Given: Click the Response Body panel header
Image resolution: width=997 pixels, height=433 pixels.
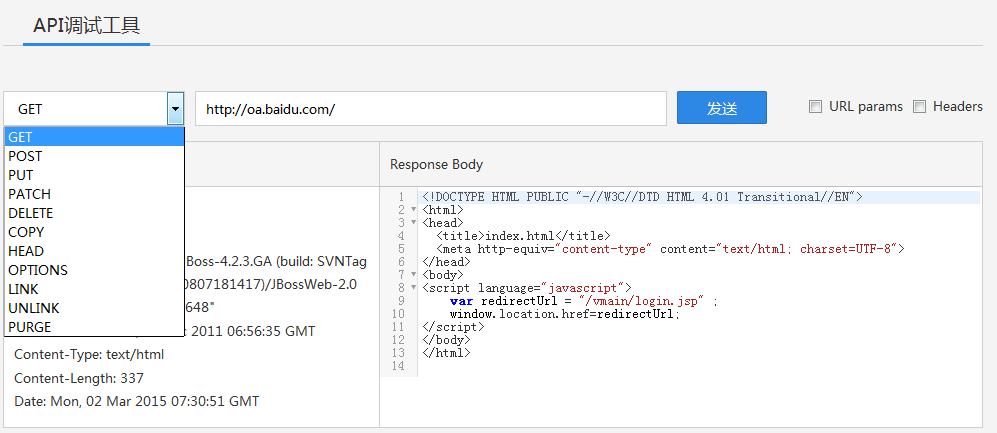Looking at the screenshot, I should 681,164.
